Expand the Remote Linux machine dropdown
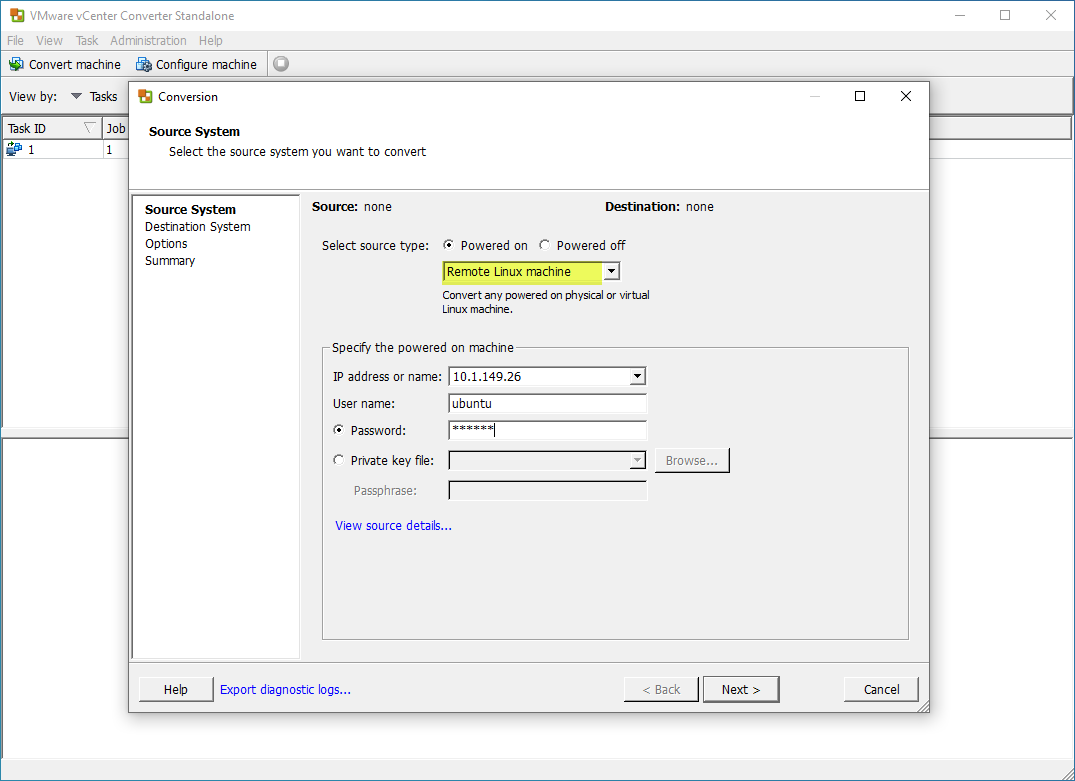 [x=612, y=272]
